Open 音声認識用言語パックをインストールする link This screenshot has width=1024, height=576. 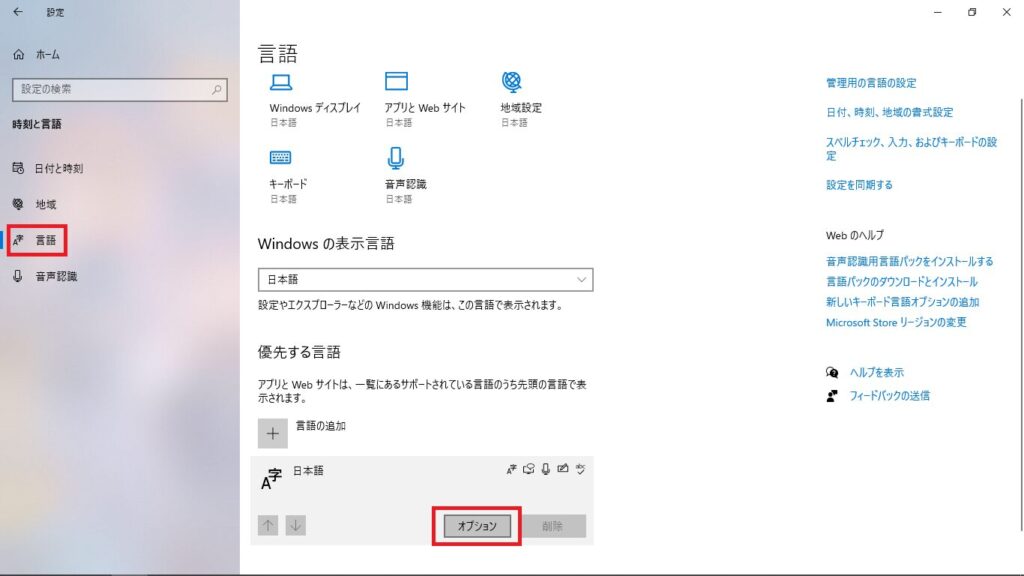point(910,261)
